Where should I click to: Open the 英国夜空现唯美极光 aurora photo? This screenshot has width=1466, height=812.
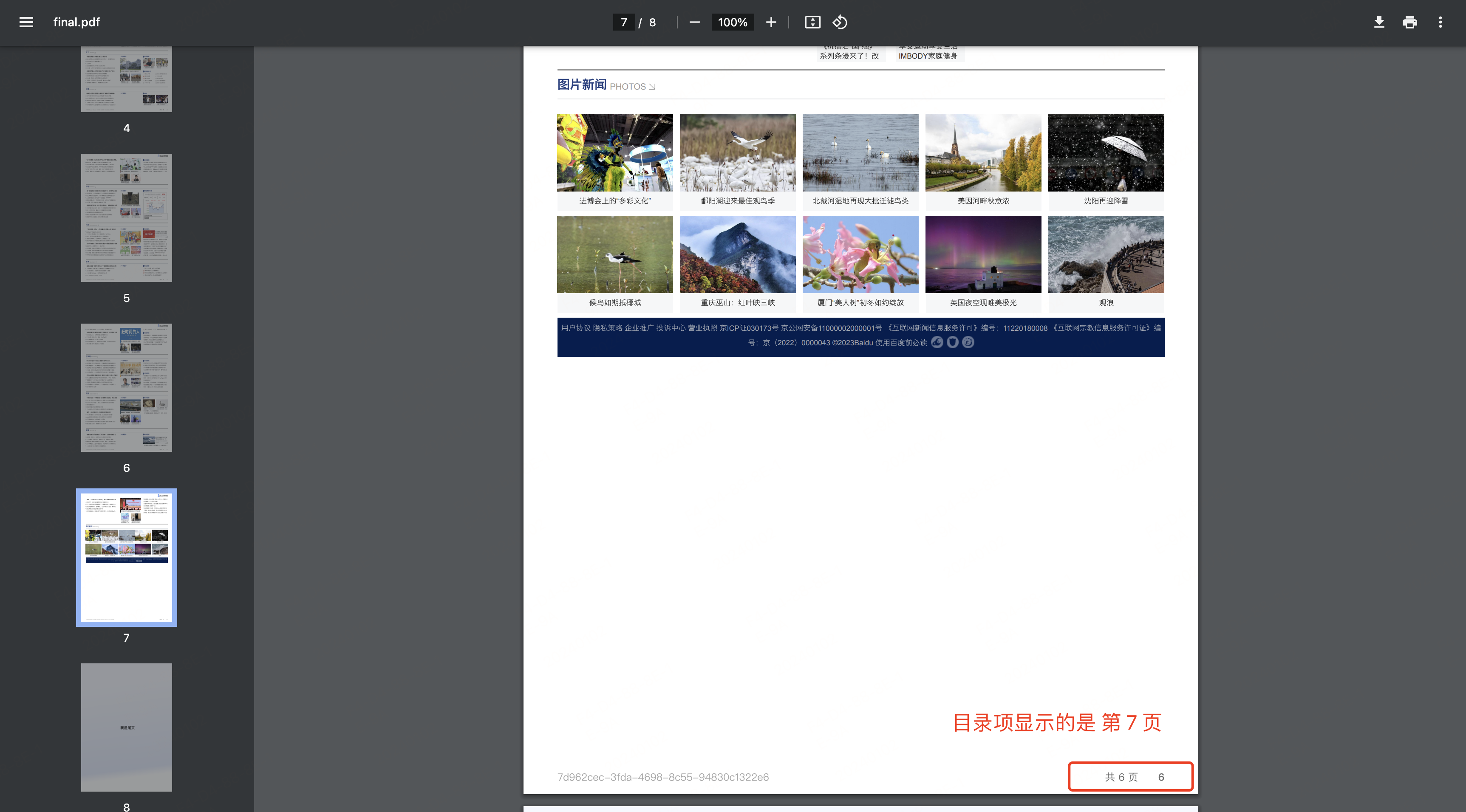coord(983,254)
